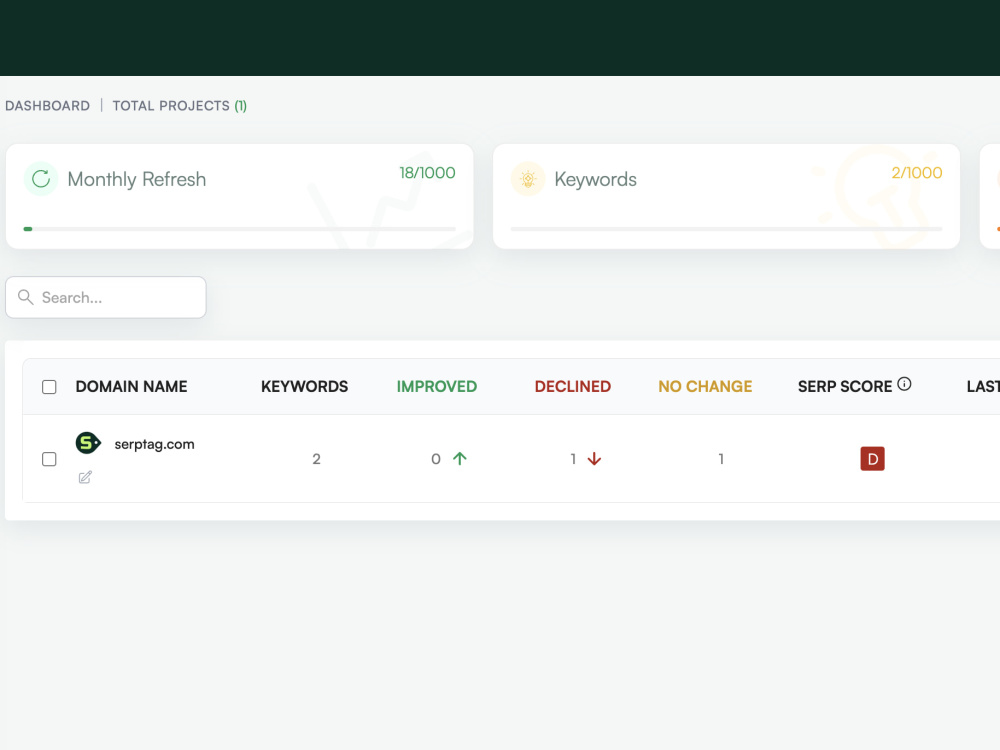Focus the Search input field

106,297
